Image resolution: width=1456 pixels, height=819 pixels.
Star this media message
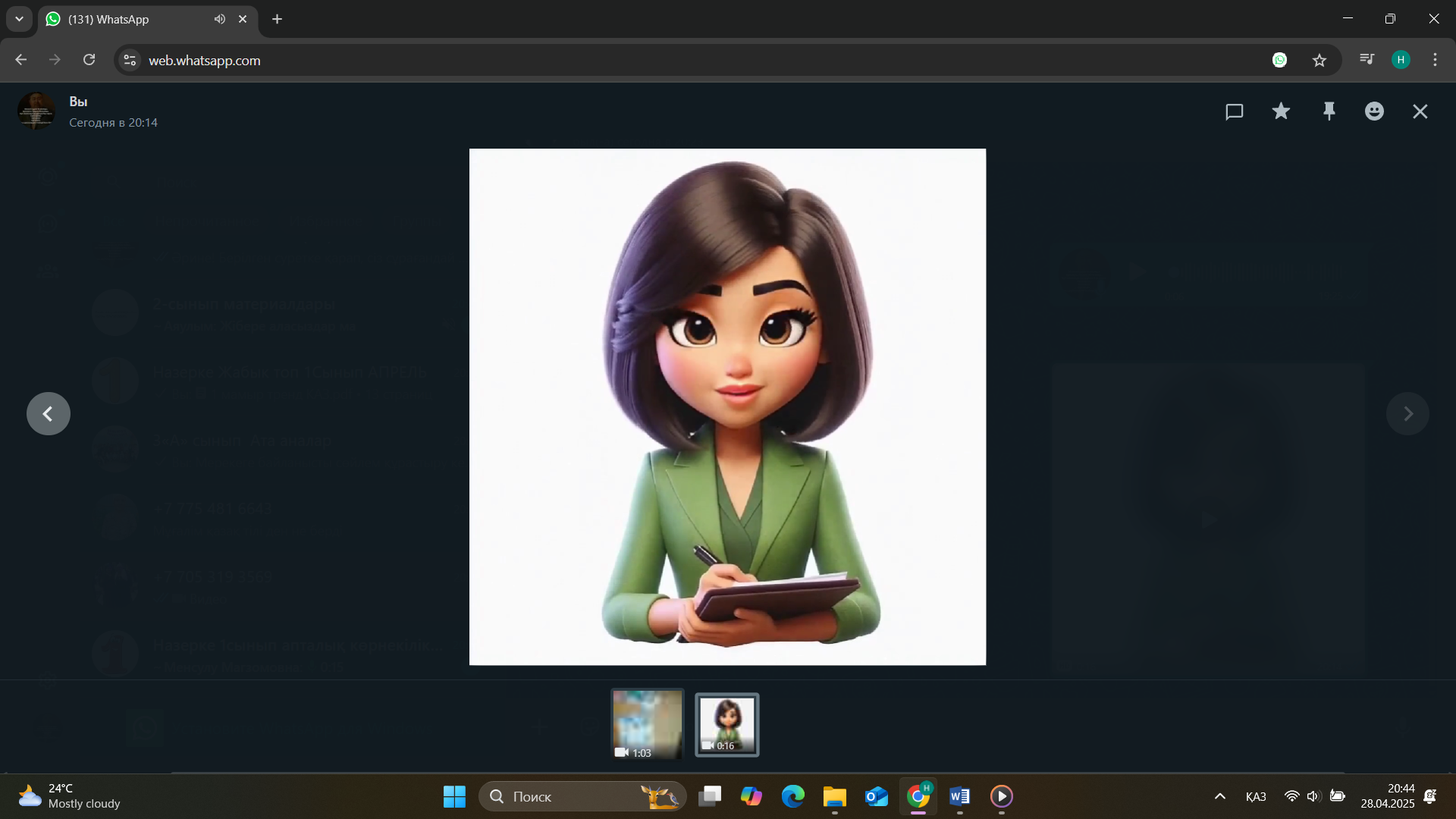pos(1281,111)
